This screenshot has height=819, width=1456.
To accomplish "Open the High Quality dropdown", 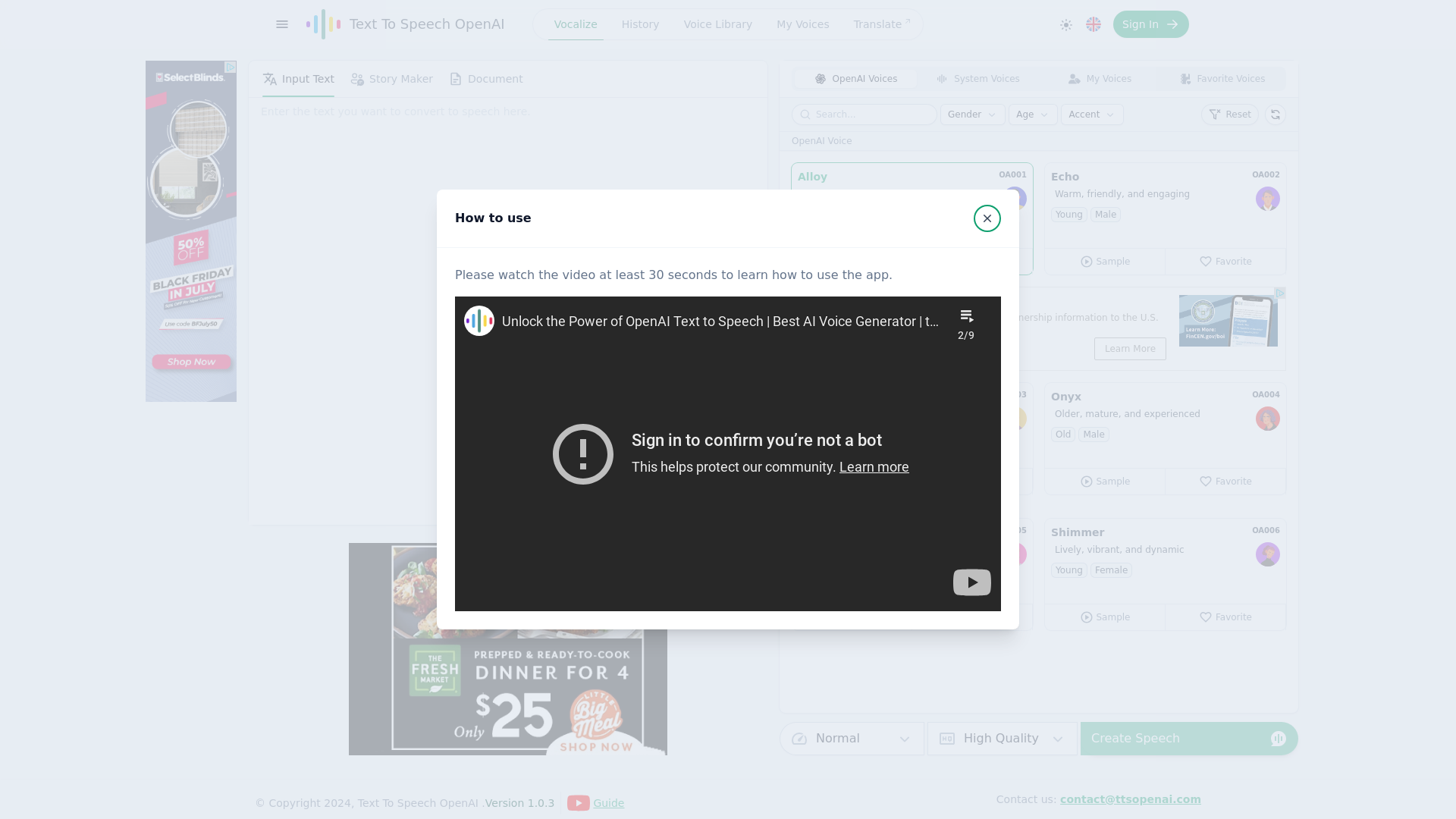I will [x=1002, y=739].
